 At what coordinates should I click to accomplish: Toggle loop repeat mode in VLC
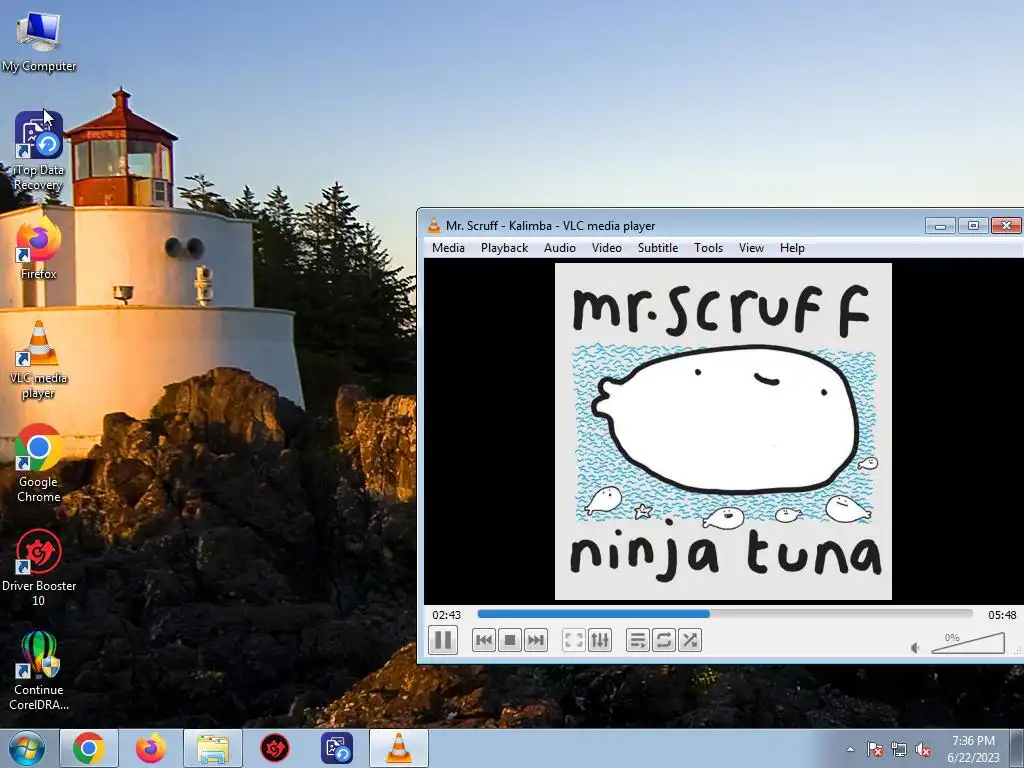click(664, 640)
